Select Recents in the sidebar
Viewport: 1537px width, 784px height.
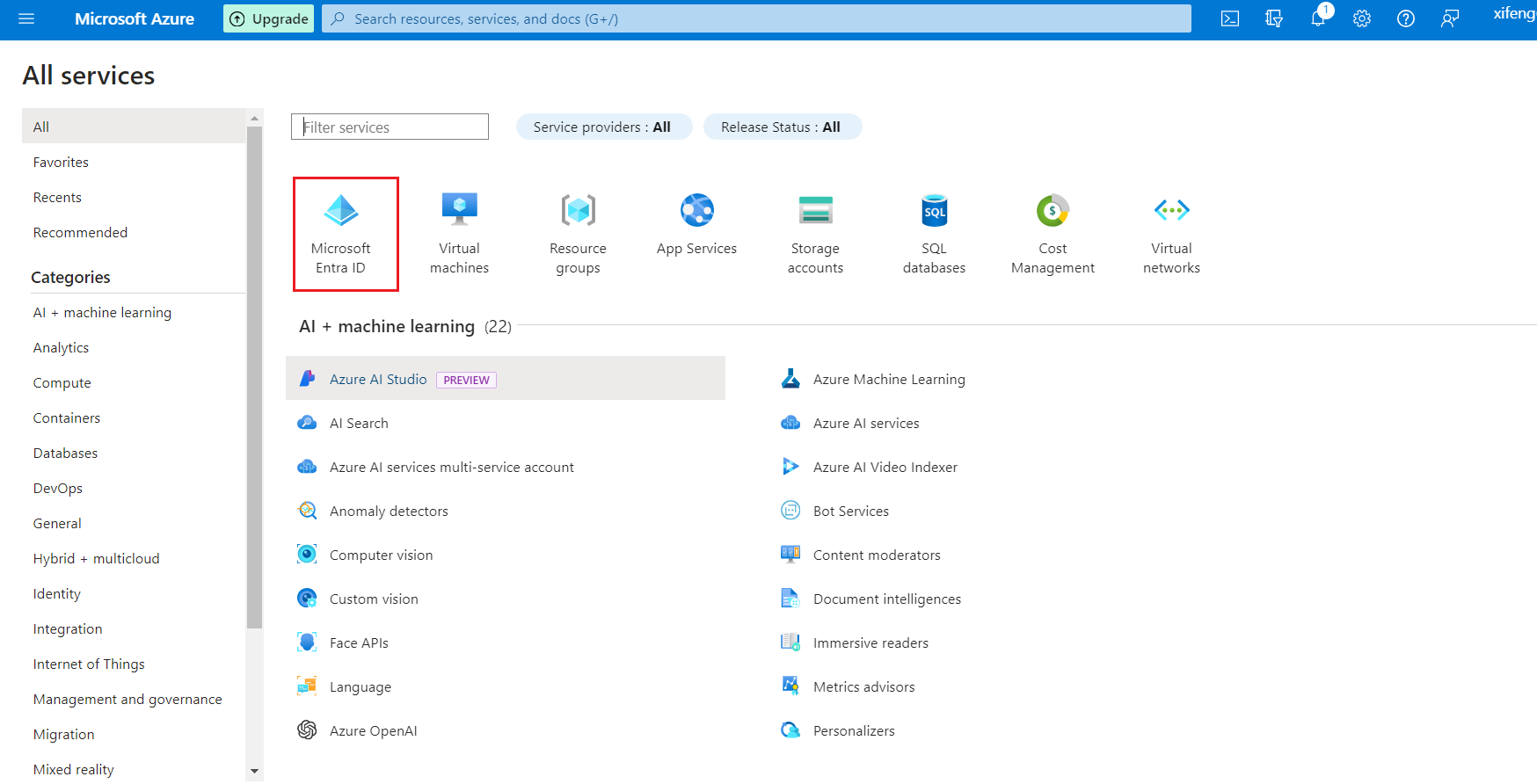(x=57, y=197)
